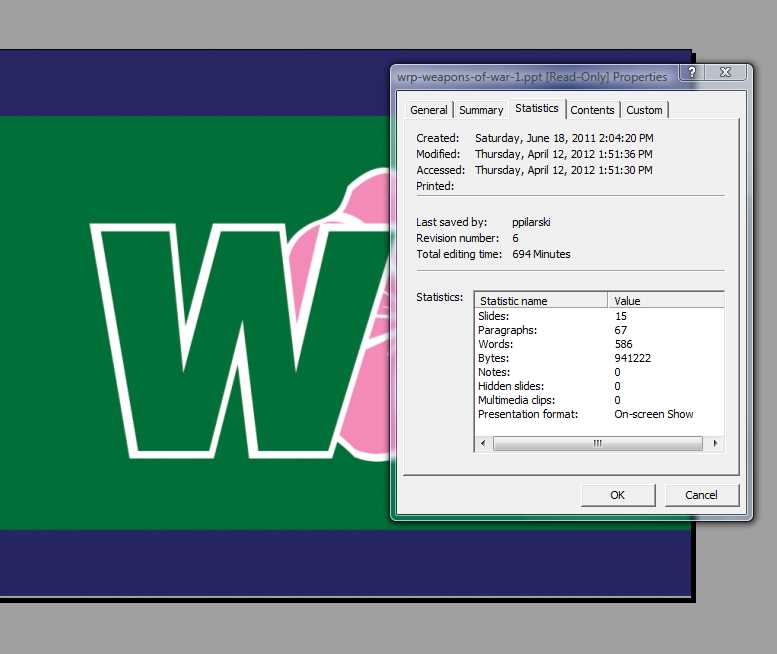Click the horizontal scrollbar thumb
Screen dimensions: 777x654
598,443
